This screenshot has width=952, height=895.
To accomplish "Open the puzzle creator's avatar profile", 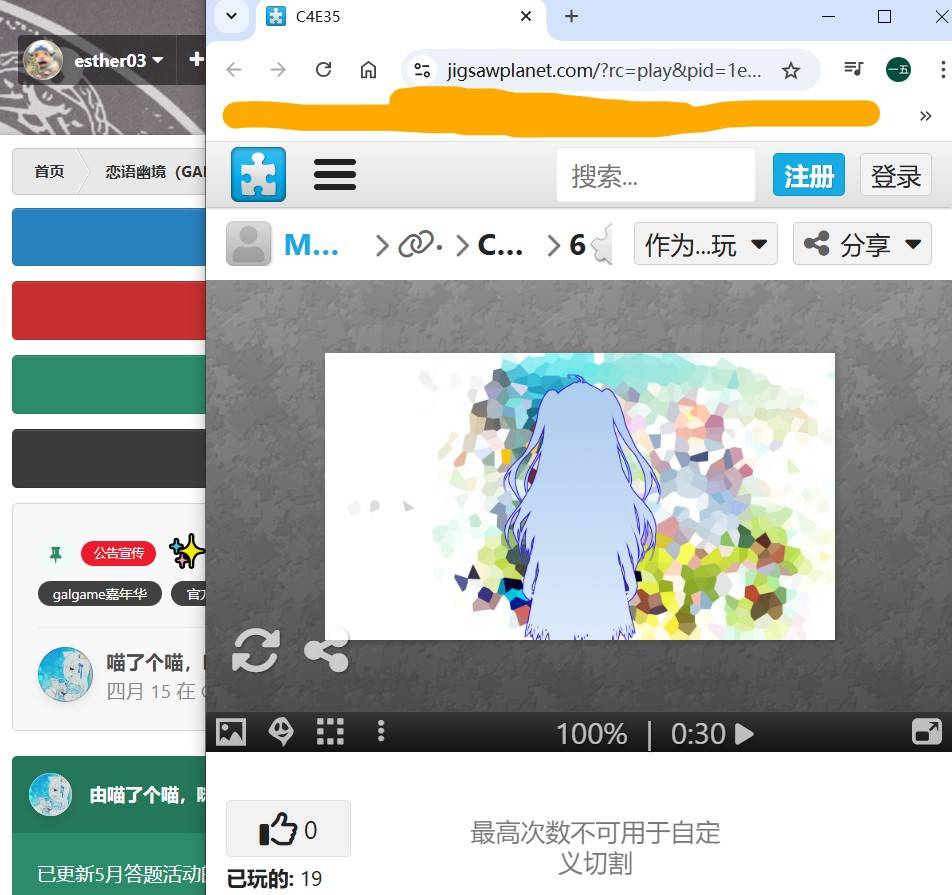I will 249,244.
